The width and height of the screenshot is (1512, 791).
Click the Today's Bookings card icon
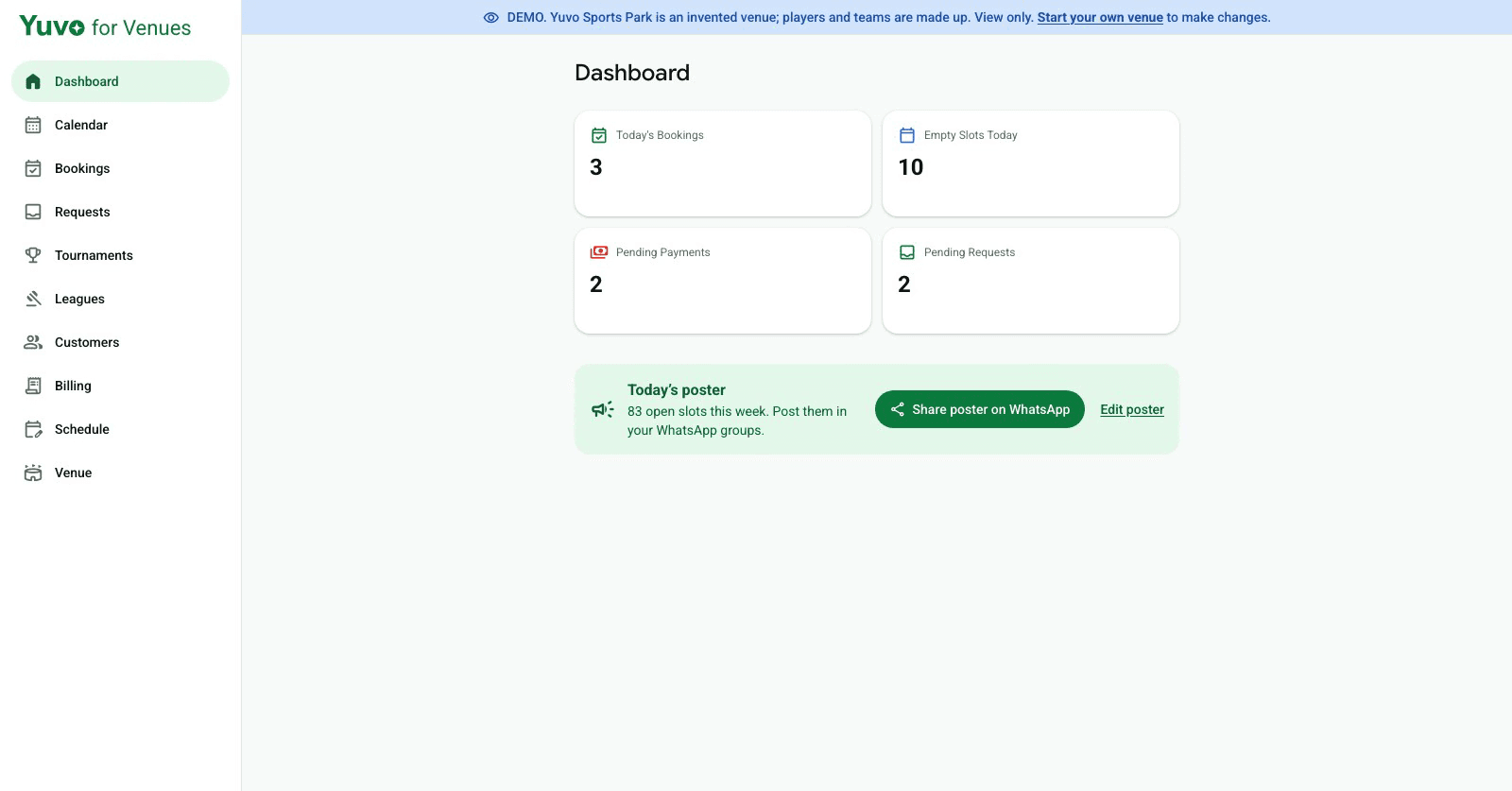[x=599, y=135]
